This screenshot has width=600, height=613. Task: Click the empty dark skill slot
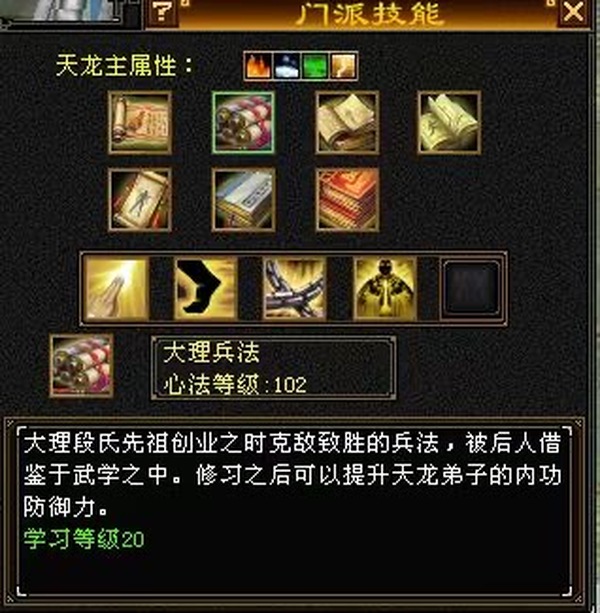472,289
